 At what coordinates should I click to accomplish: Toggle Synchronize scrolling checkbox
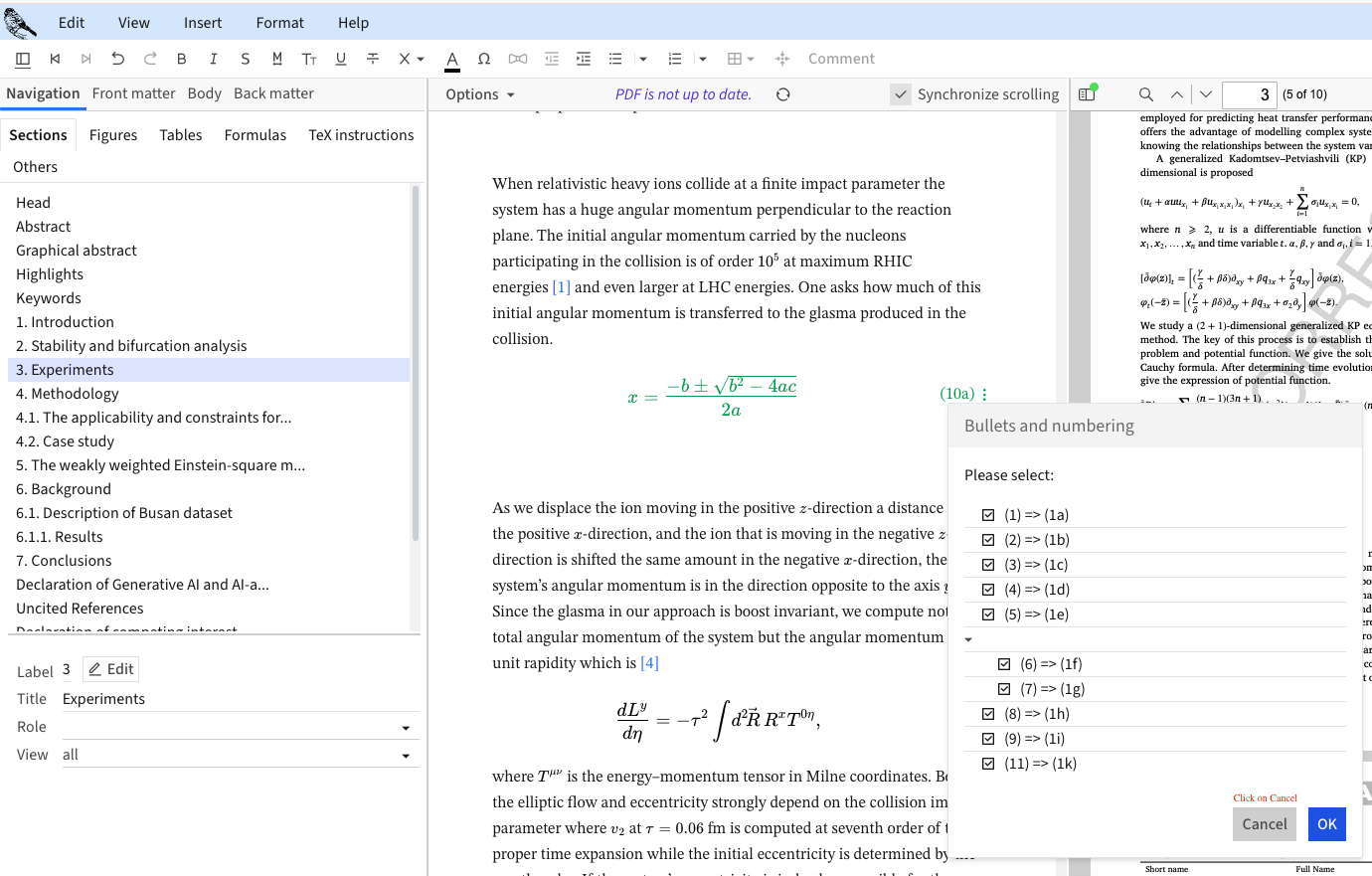pos(901,94)
